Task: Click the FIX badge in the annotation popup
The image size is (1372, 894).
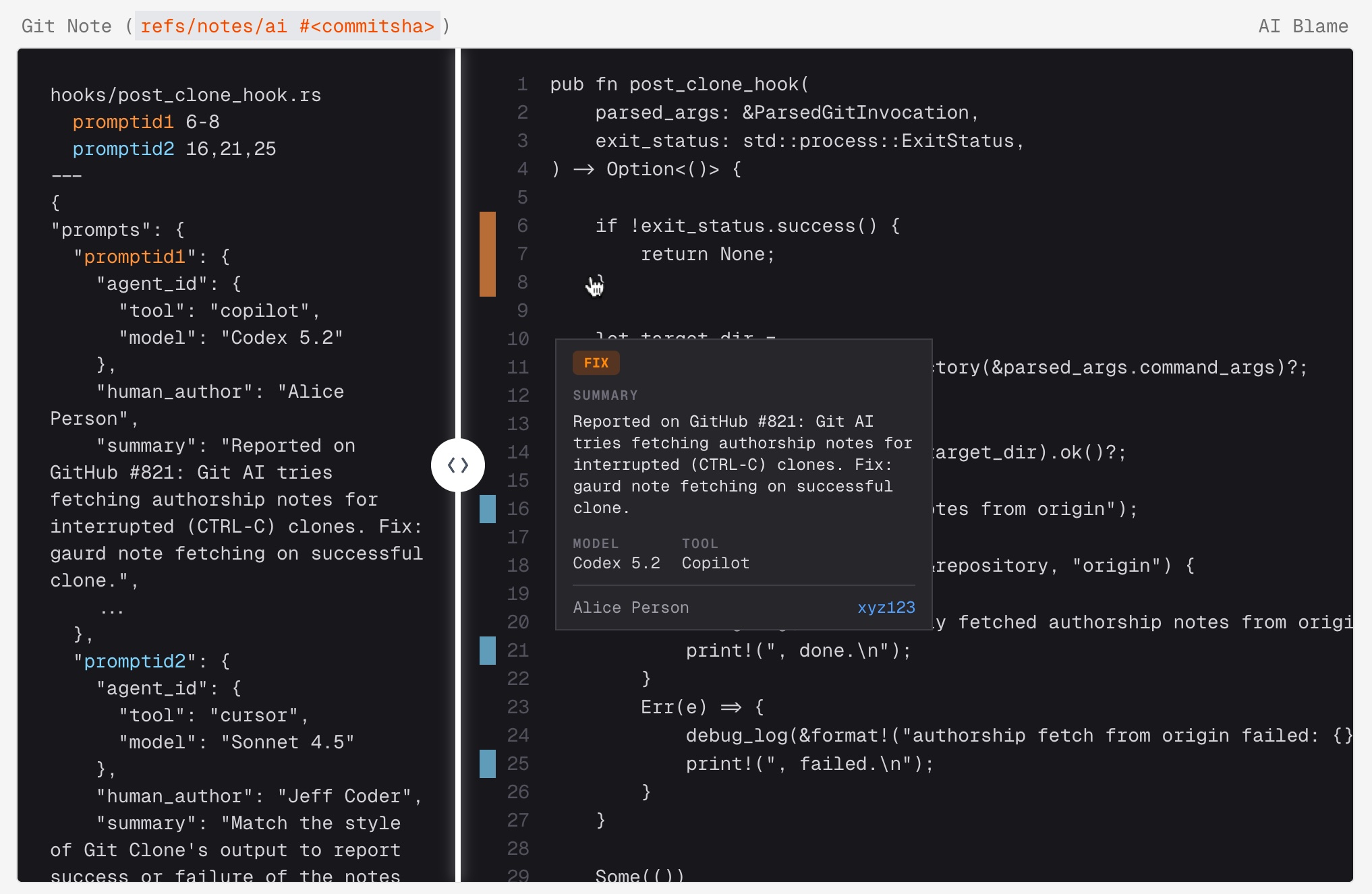Action: [596, 363]
